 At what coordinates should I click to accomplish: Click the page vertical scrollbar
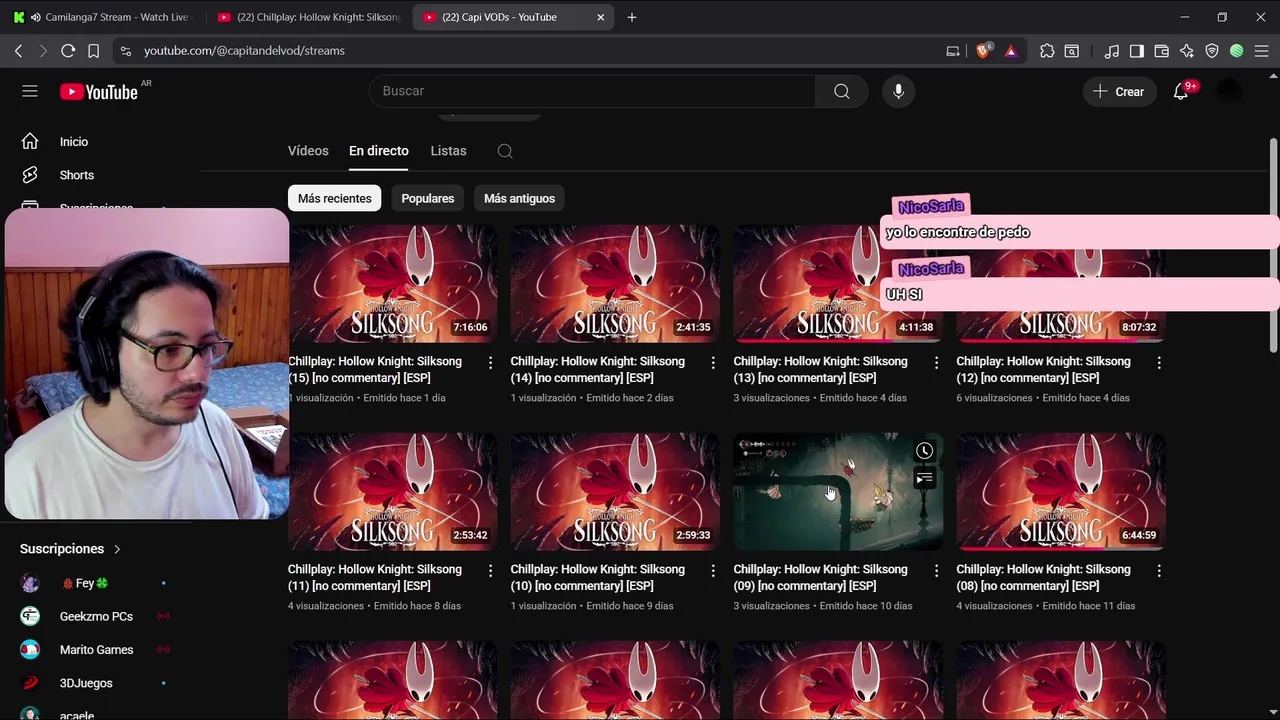click(1273, 245)
